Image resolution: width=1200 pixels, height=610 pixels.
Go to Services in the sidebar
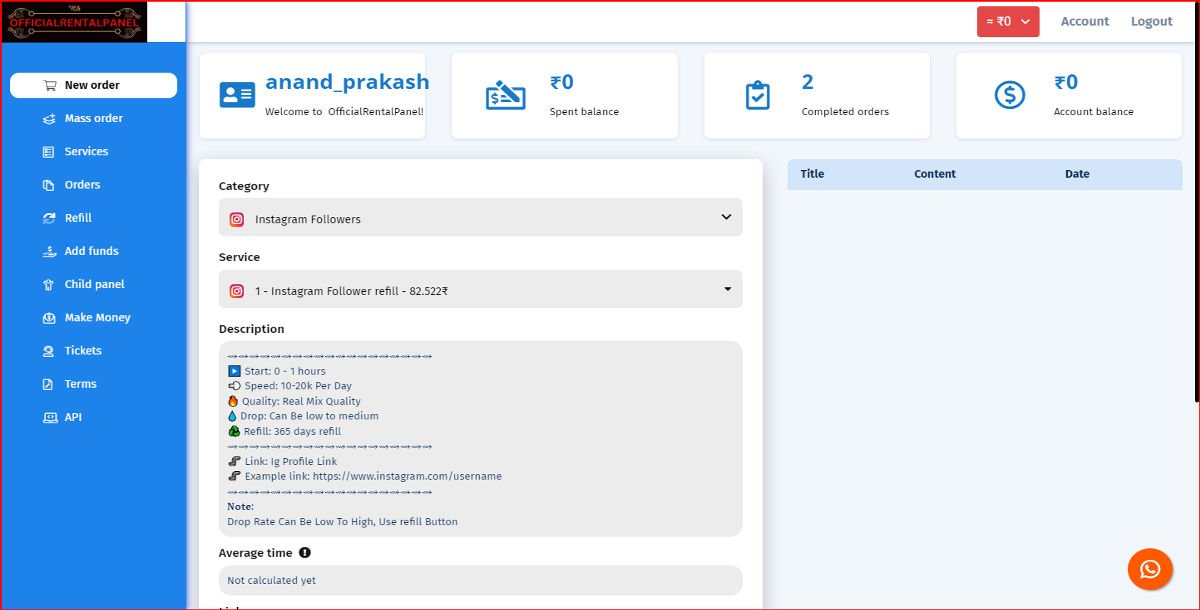click(x=86, y=152)
